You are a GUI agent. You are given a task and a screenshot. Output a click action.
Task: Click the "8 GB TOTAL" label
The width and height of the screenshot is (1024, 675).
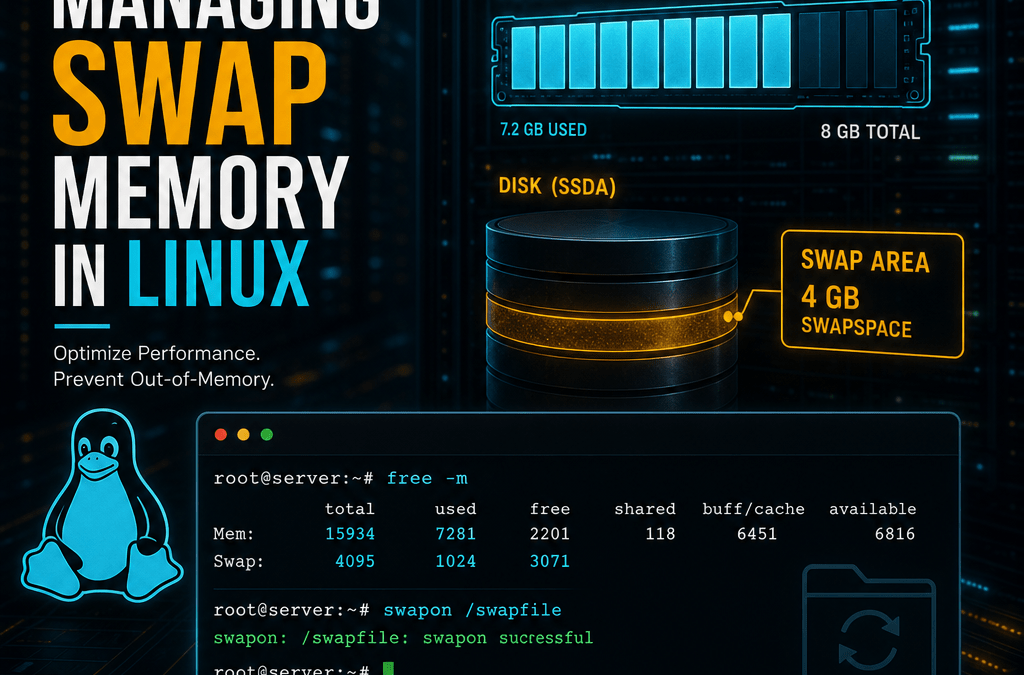point(870,132)
